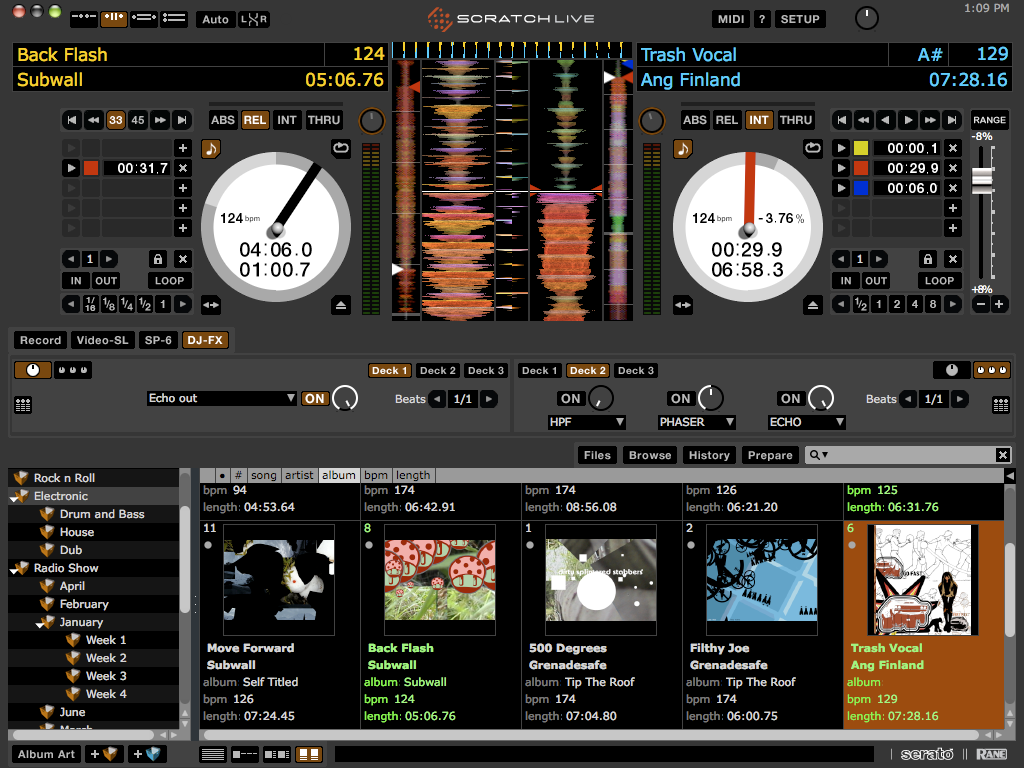Open the Echo out effect dropdown
The height and width of the screenshot is (768, 1024).
click(x=222, y=398)
